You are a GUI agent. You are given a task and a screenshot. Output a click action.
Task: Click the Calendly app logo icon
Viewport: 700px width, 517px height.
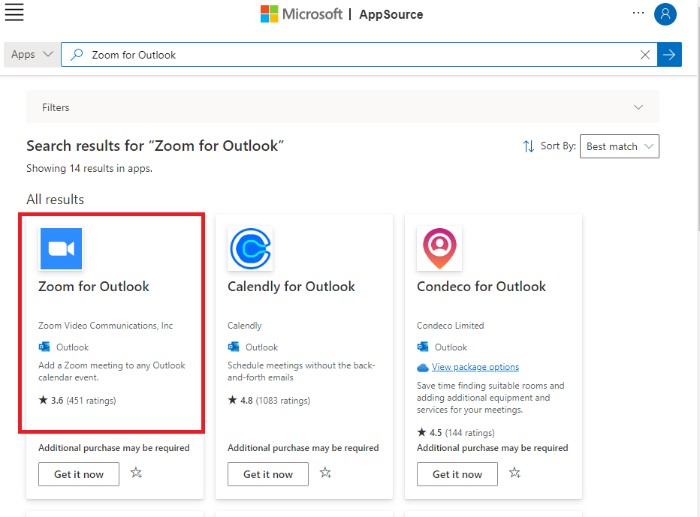(x=250, y=249)
